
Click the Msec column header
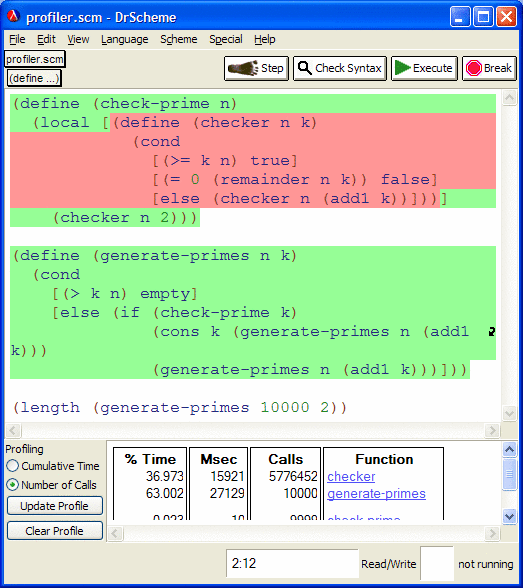(x=219, y=459)
